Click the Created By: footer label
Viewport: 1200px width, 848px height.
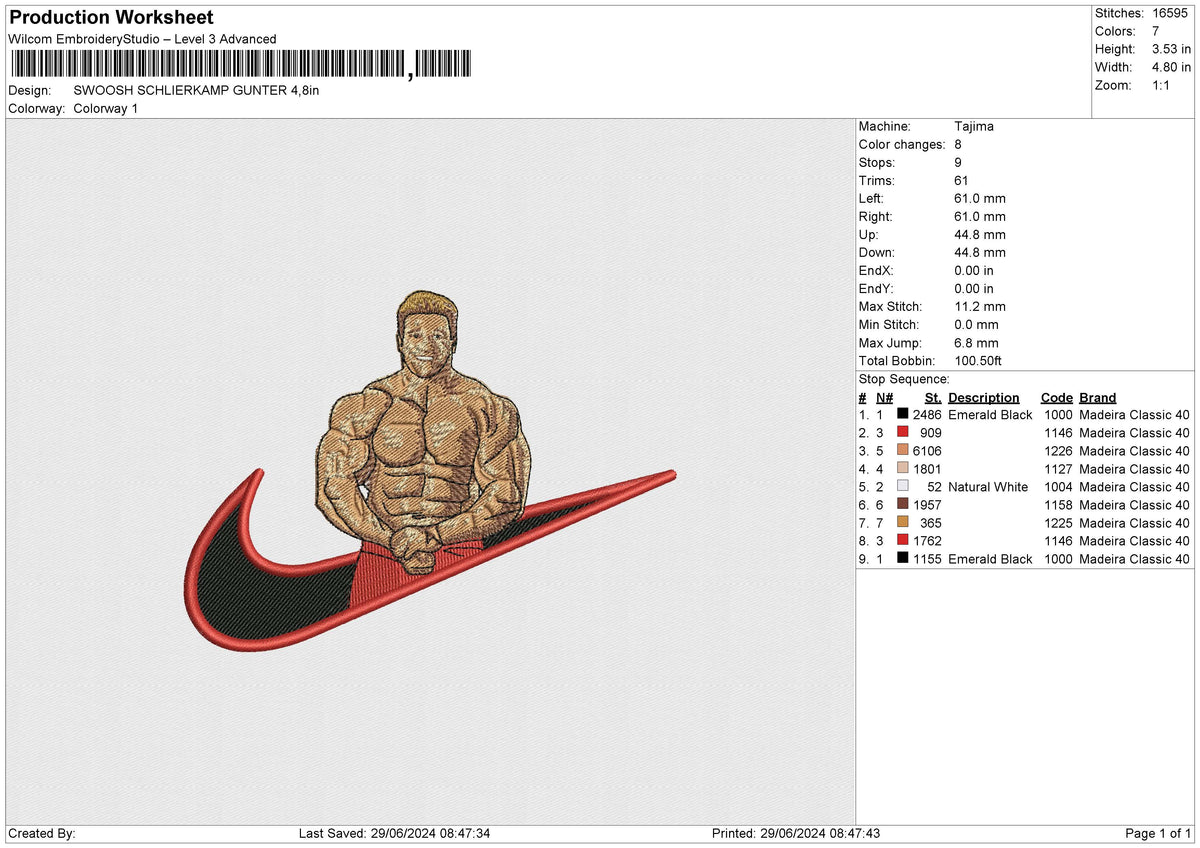pos(42,834)
